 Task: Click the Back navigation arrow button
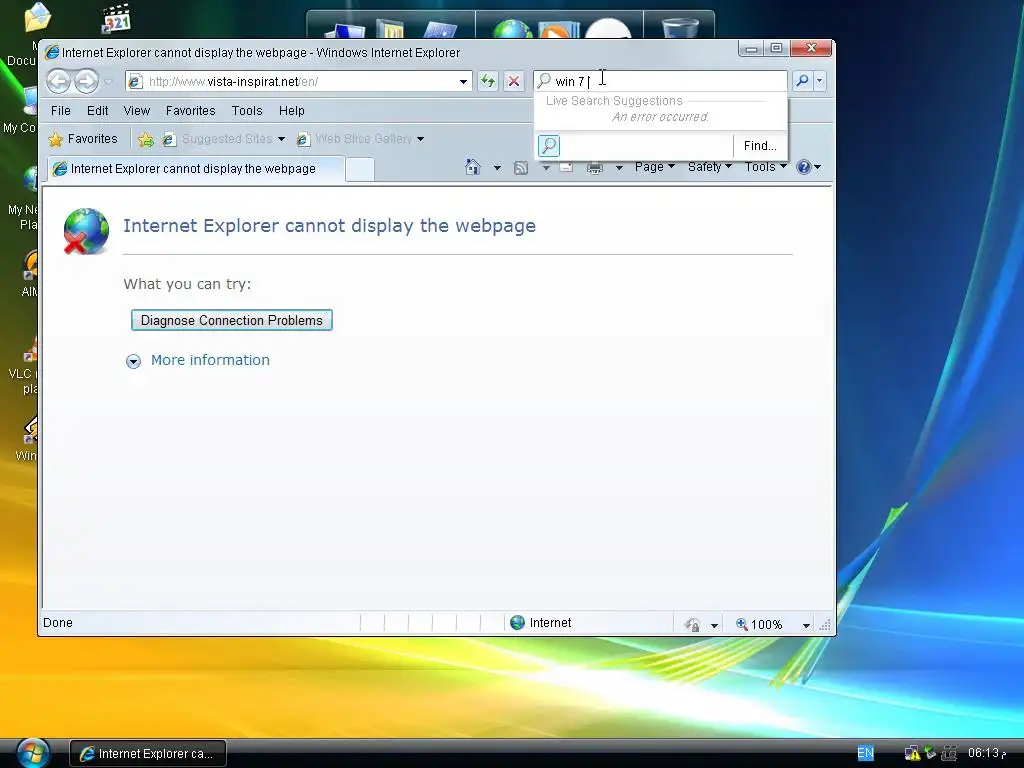tap(59, 82)
